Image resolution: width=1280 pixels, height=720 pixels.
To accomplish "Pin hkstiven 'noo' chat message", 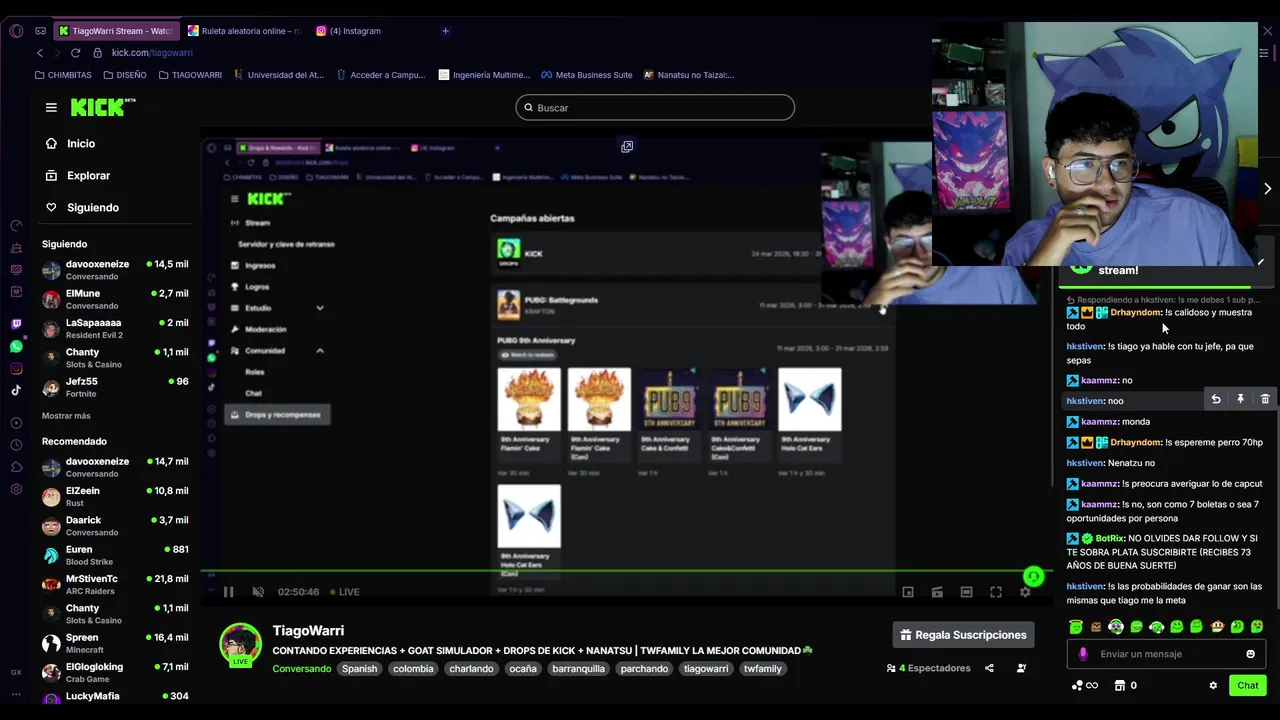I will pyautogui.click(x=1240, y=400).
